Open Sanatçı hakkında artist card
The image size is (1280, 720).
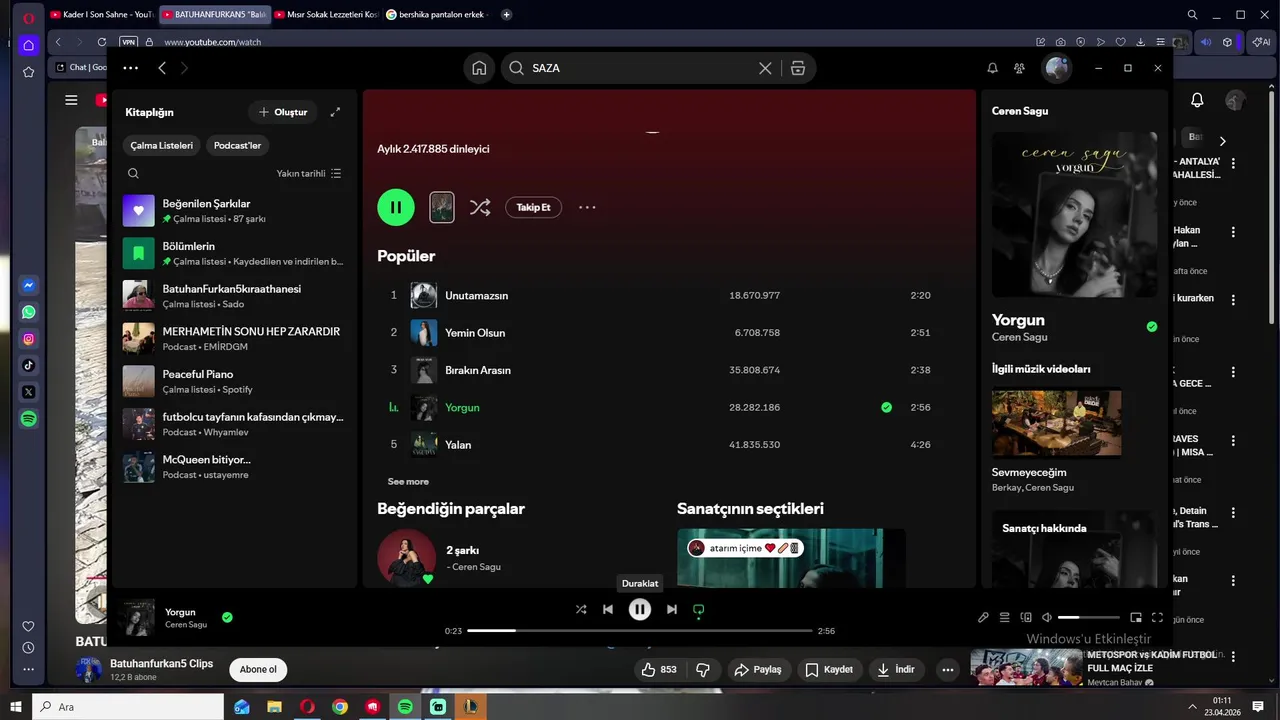[1074, 549]
